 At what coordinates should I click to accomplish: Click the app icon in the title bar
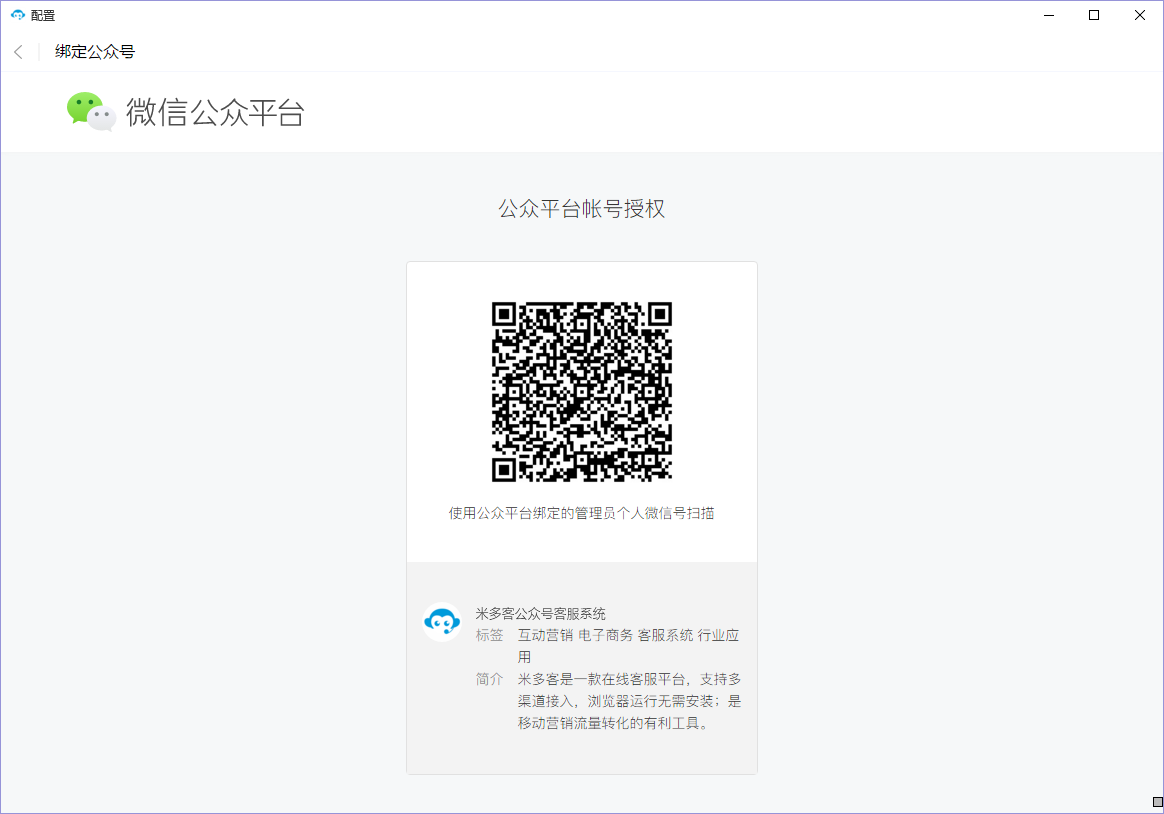[x=17, y=15]
